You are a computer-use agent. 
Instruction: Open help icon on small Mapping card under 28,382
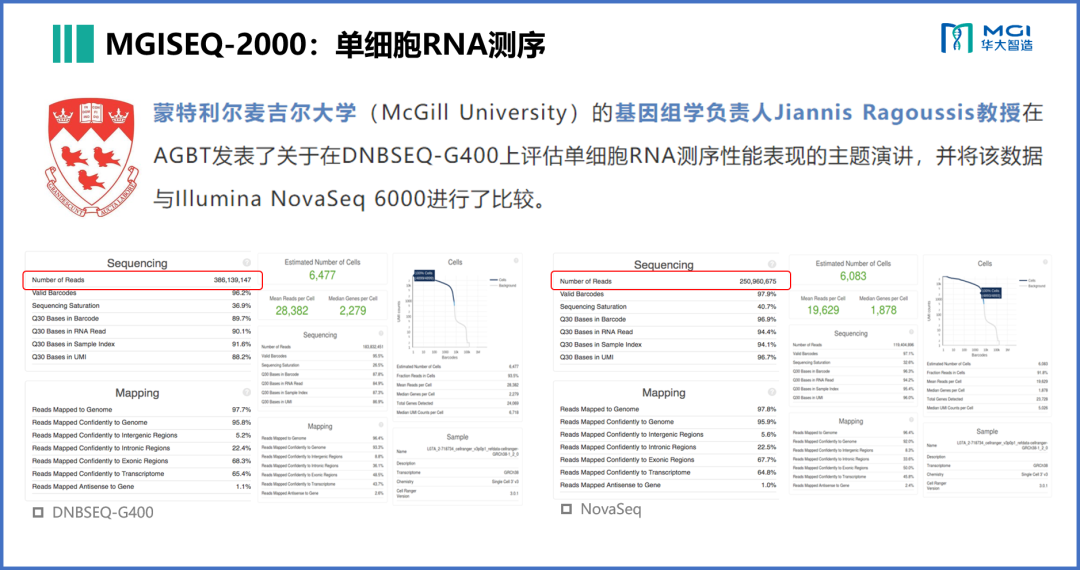[x=381, y=425]
